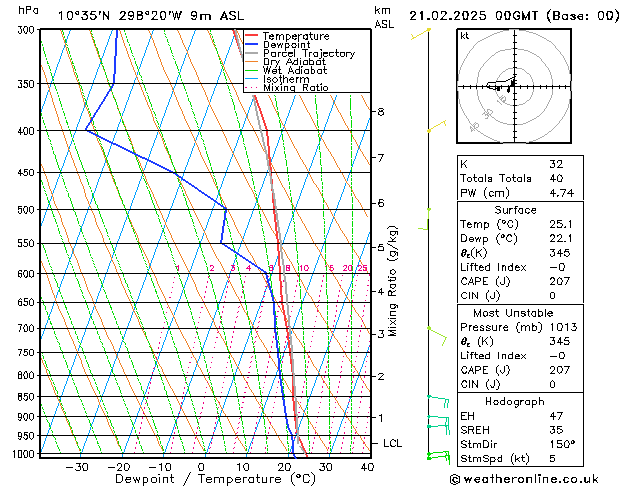Select the "Wet Adiabat" legend entry
Image resolution: width=629 pixels, height=486 pixels.
pos(295,70)
